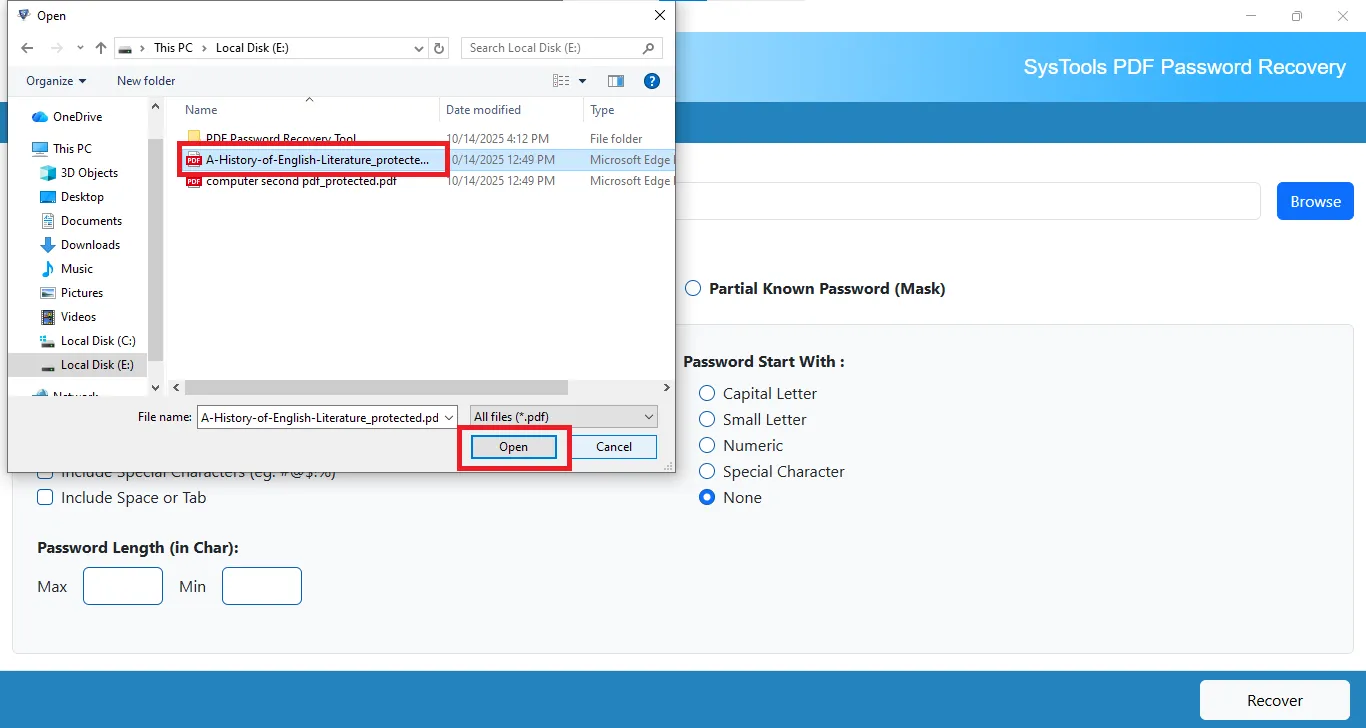This screenshot has height=728, width=1366.
Task: Click Local Disk (E:) in address breadcrumb
Action: pyautogui.click(x=252, y=48)
